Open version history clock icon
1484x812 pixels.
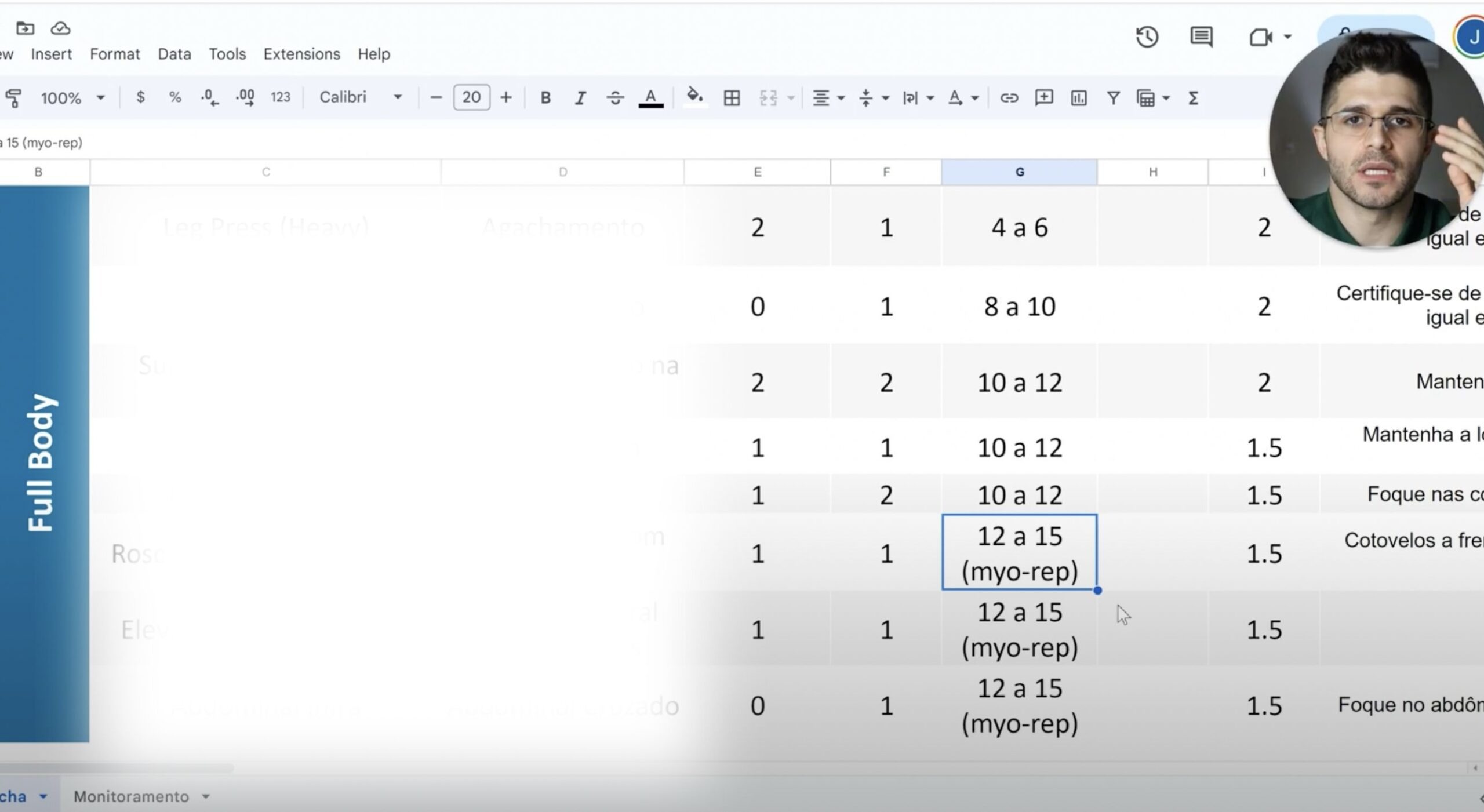[x=1146, y=38]
